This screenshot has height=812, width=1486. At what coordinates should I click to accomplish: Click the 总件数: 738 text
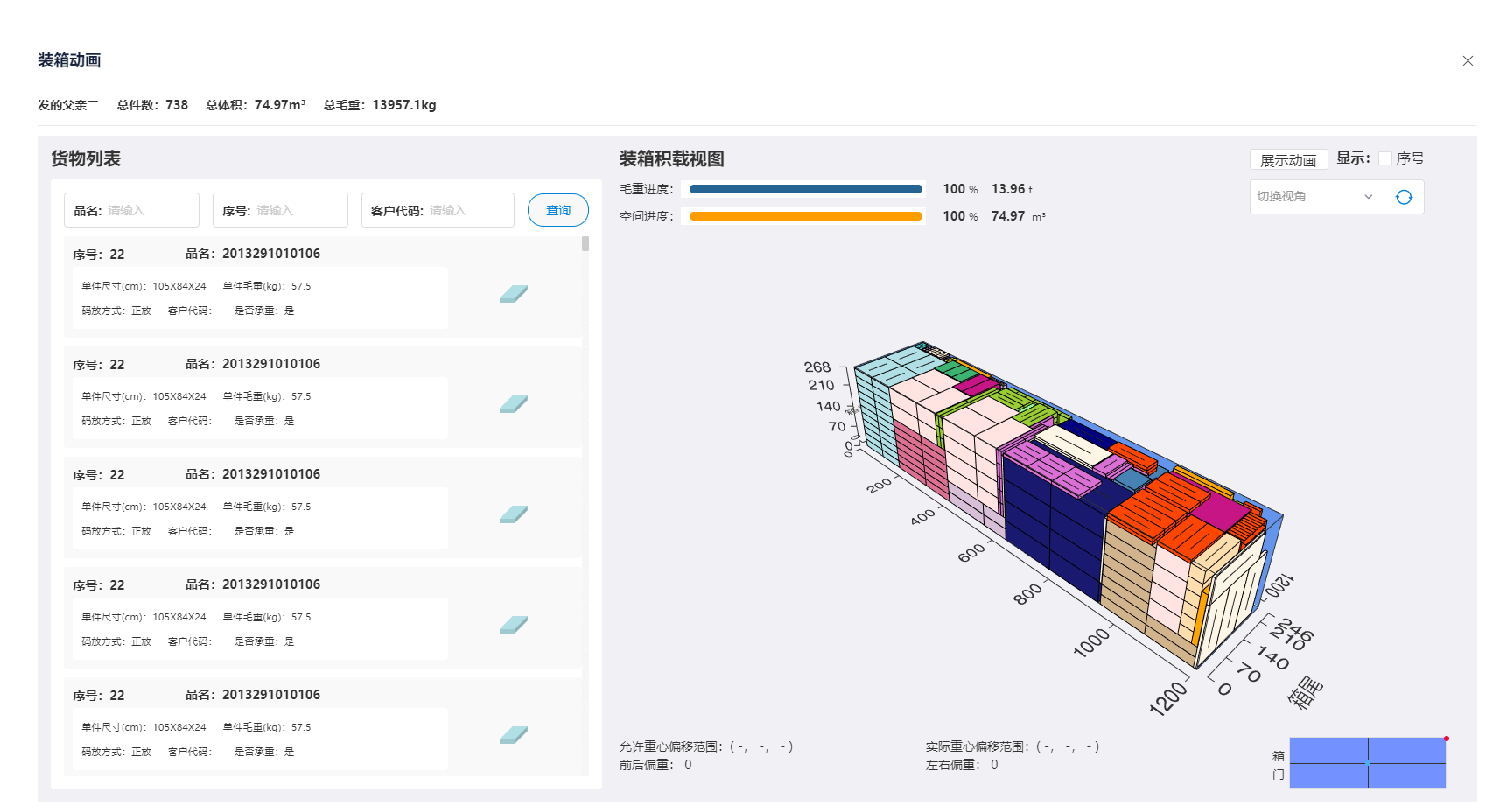(152, 105)
